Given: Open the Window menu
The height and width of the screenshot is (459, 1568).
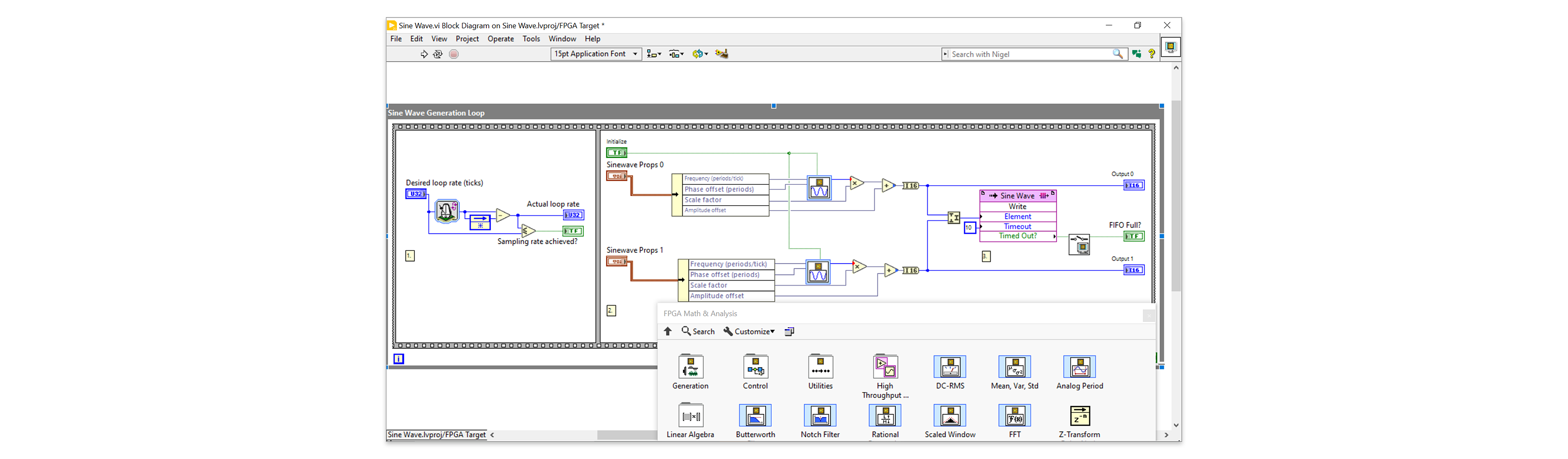Looking at the screenshot, I should tap(562, 39).
